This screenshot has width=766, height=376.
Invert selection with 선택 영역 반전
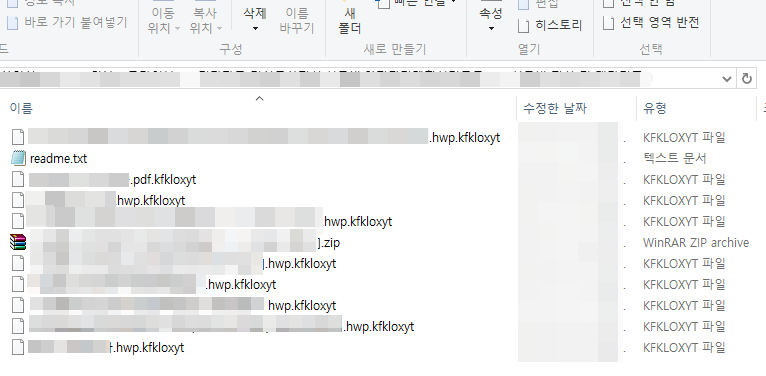[x=652, y=22]
